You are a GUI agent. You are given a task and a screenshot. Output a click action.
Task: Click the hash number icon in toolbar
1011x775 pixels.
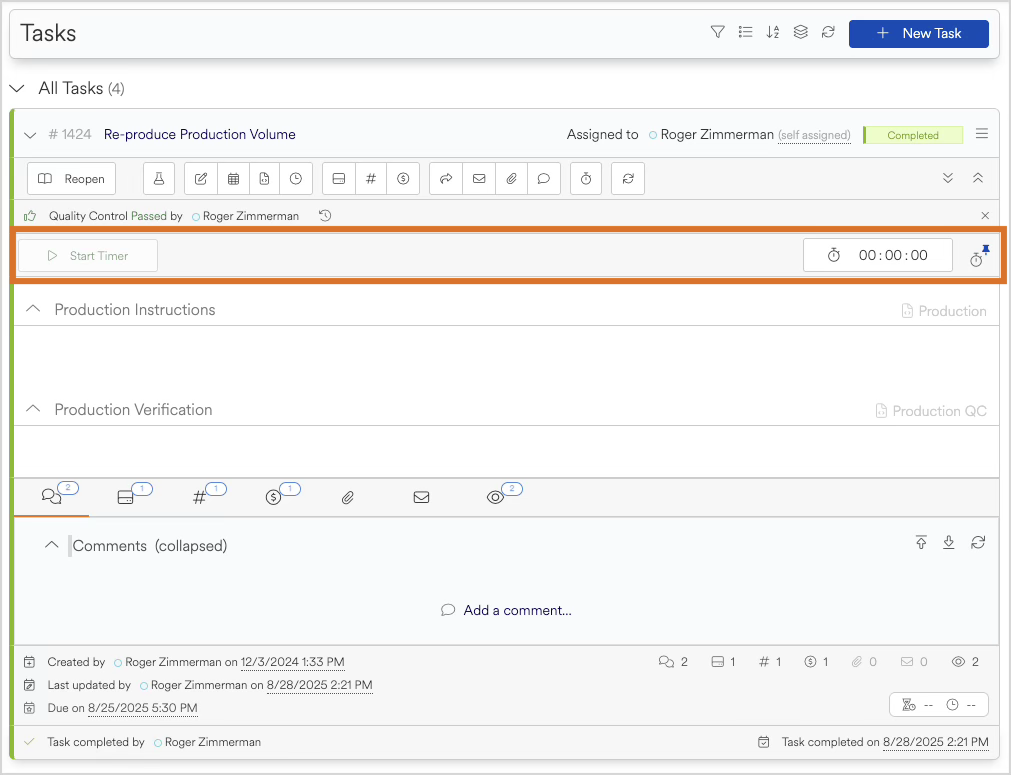(371, 179)
